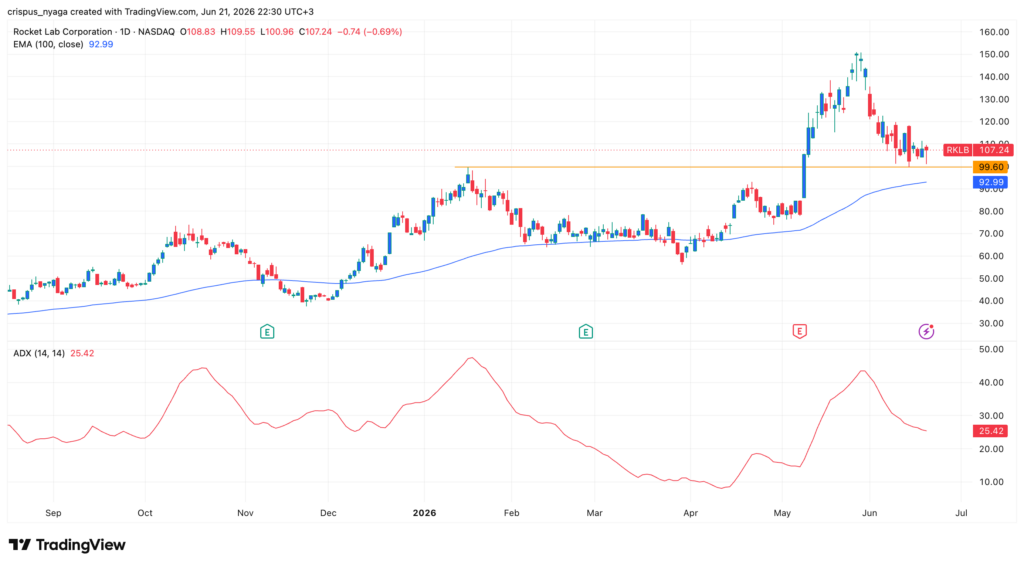Click the 2026 label on time axis
Viewport: 1024px width, 567px height.
[x=424, y=513]
